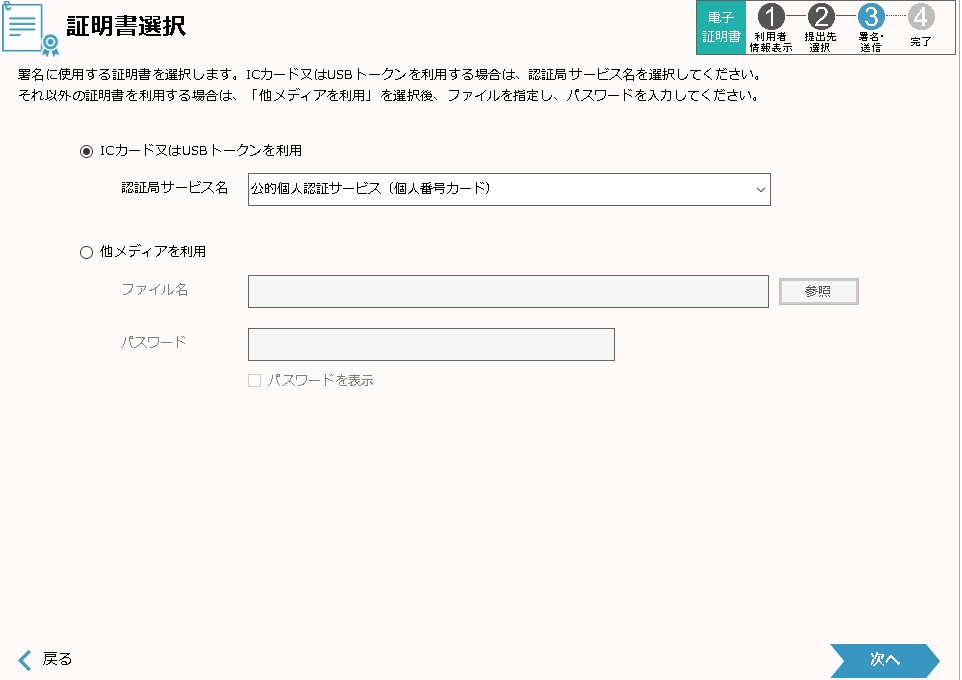
Task: Click the ファイル名 input field
Action: [x=508, y=291]
